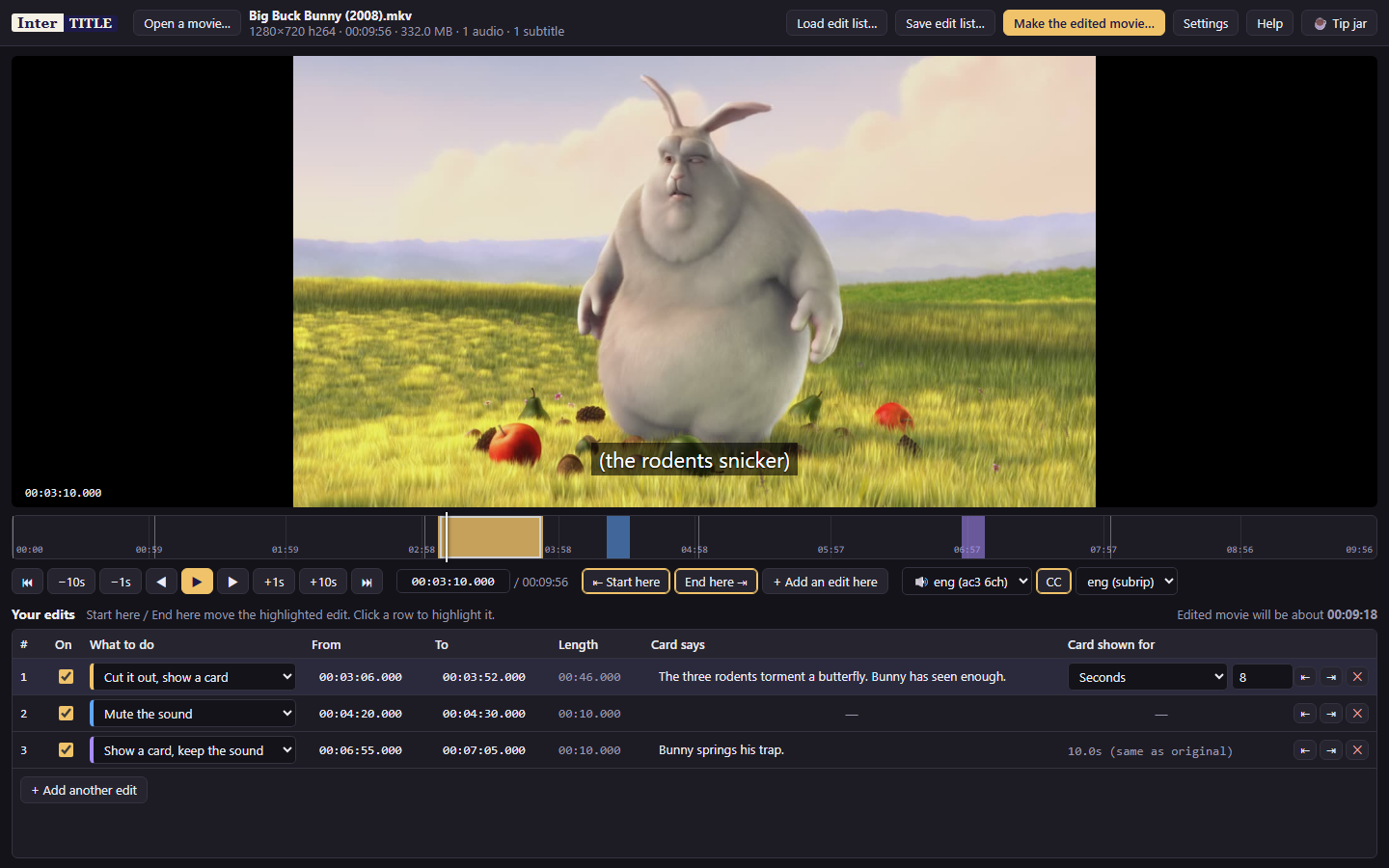Open the 'Cut it out, show a card' dropdown

[x=193, y=677]
